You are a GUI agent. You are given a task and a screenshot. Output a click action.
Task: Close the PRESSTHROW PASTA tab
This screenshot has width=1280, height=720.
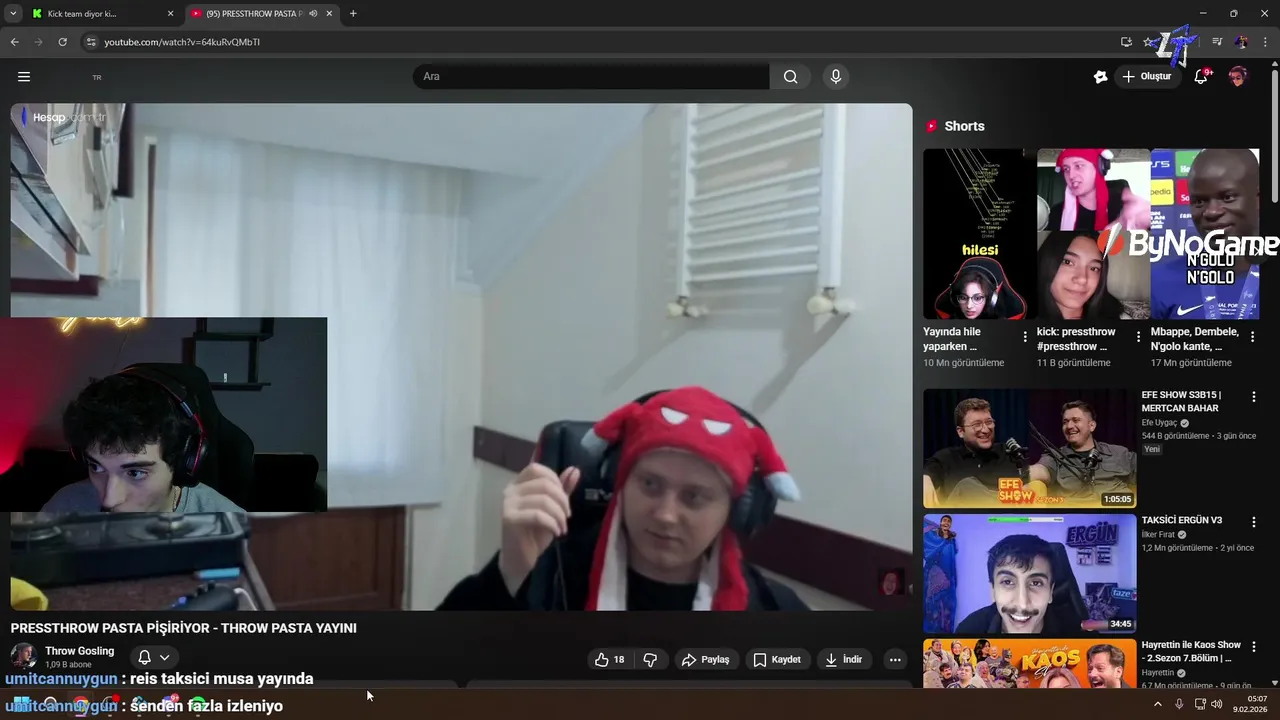click(329, 14)
